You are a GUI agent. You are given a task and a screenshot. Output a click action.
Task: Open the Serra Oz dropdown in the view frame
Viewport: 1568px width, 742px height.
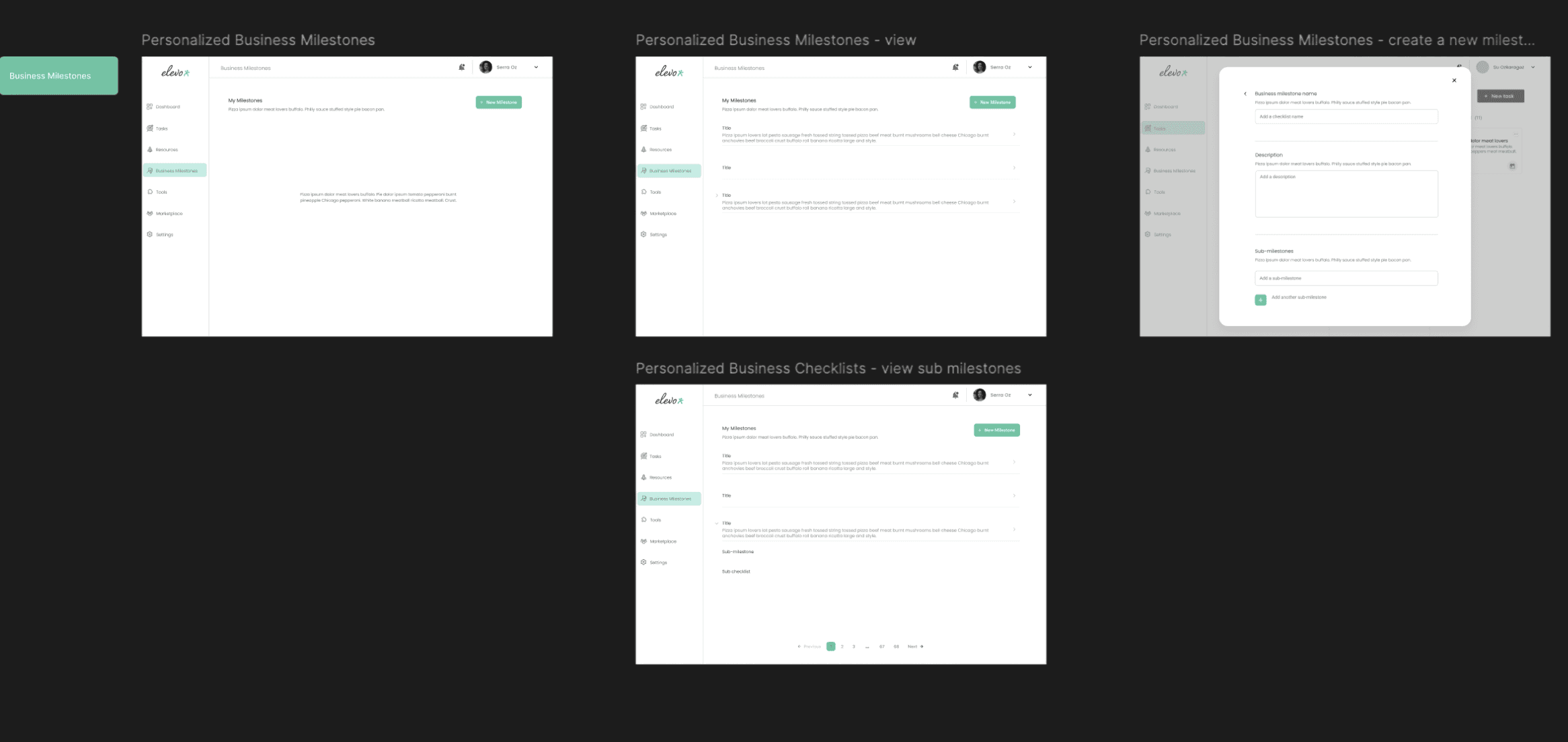[1029, 67]
